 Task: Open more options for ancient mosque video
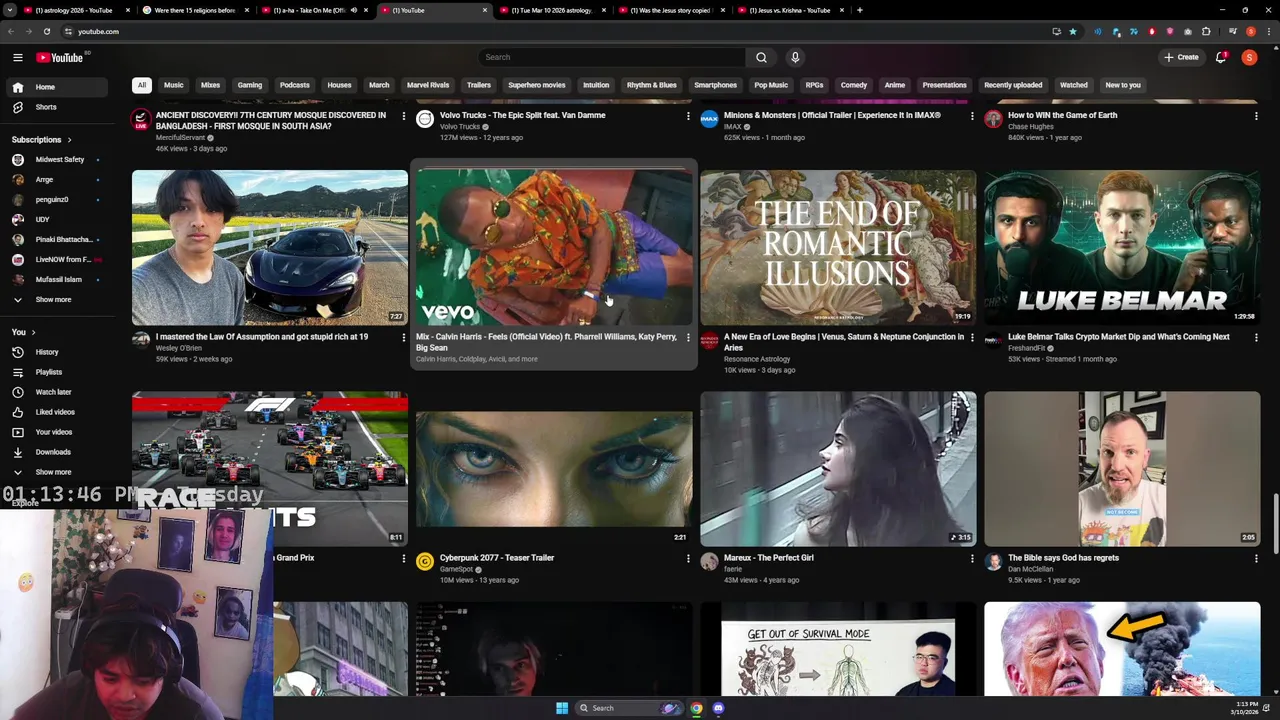click(x=404, y=116)
